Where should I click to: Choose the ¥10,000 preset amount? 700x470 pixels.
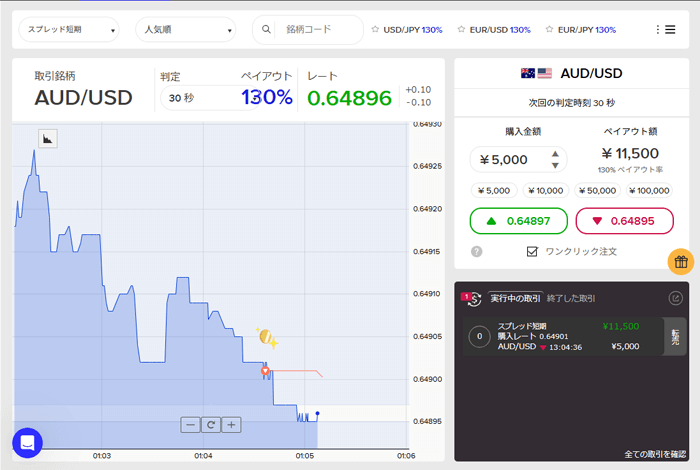pyautogui.click(x=546, y=191)
